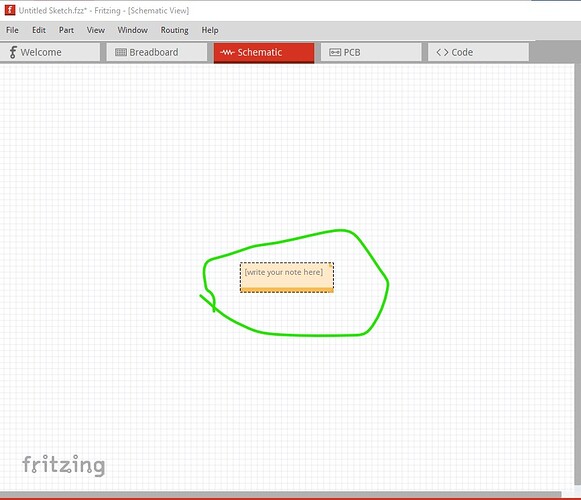Open the Window menu

(133, 30)
